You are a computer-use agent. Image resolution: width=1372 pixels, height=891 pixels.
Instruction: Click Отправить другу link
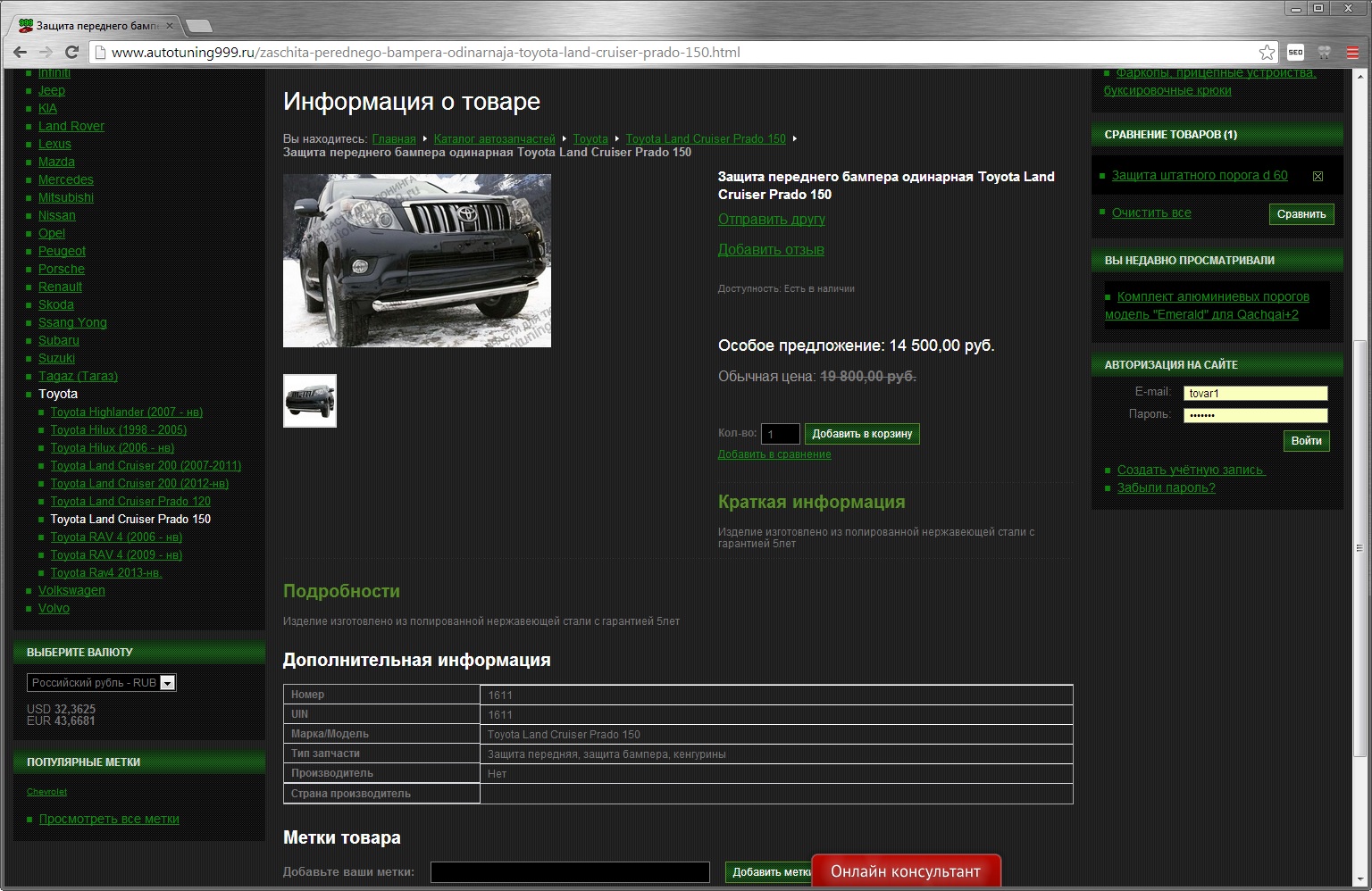click(772, 219)
